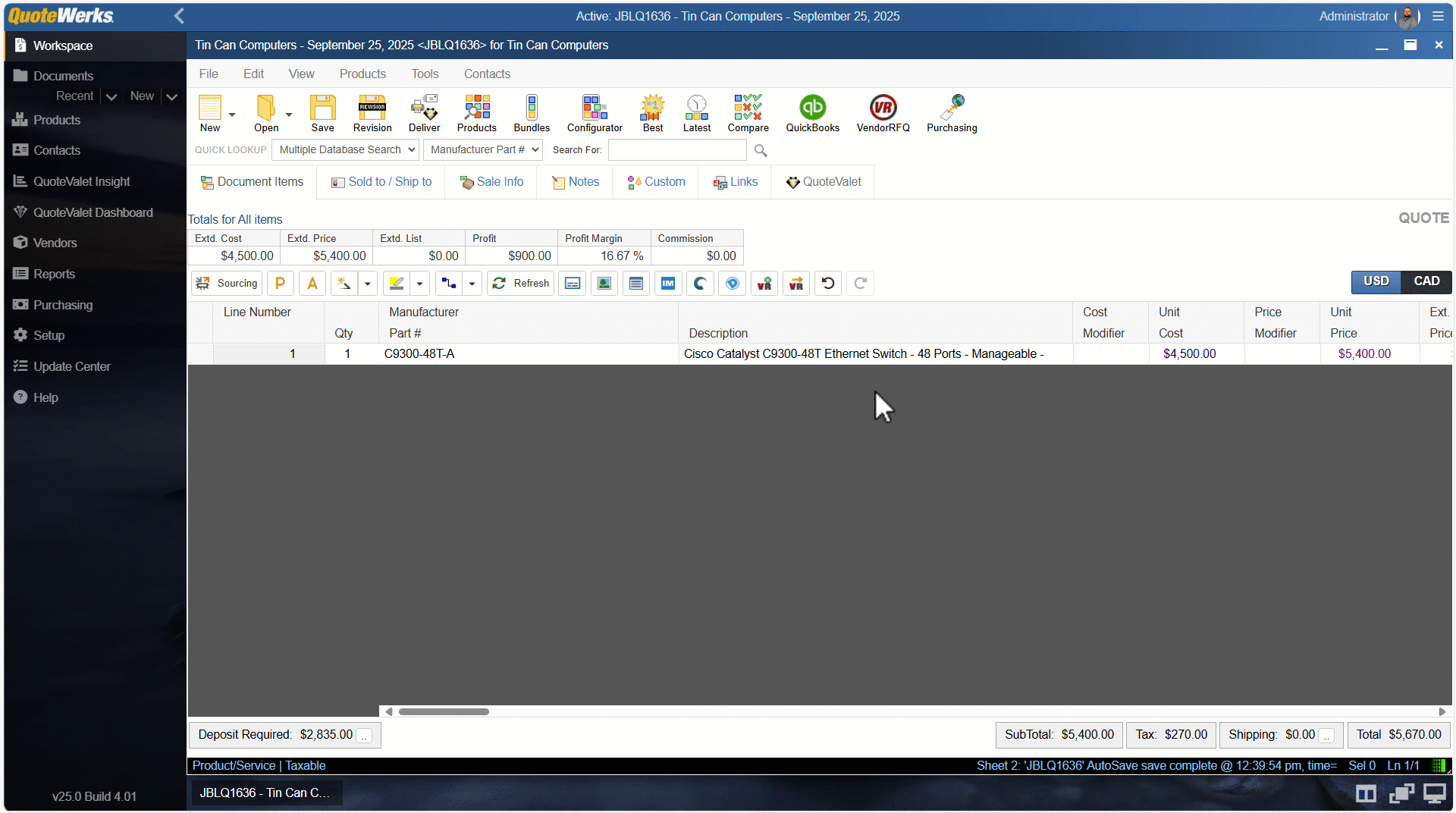This screenshot has width=1456, height=813.
Task: Click the horizontal scrollbar thumb
Action: (x=444, y=712)
